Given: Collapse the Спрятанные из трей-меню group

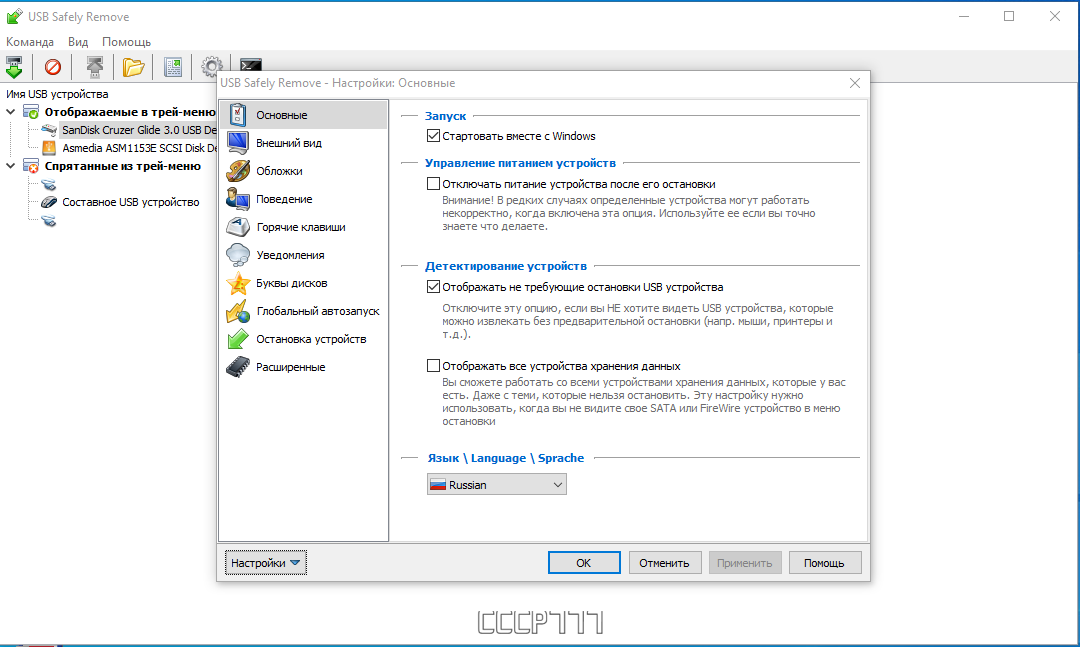Looking at the screenshot, I should click(11, 166).
